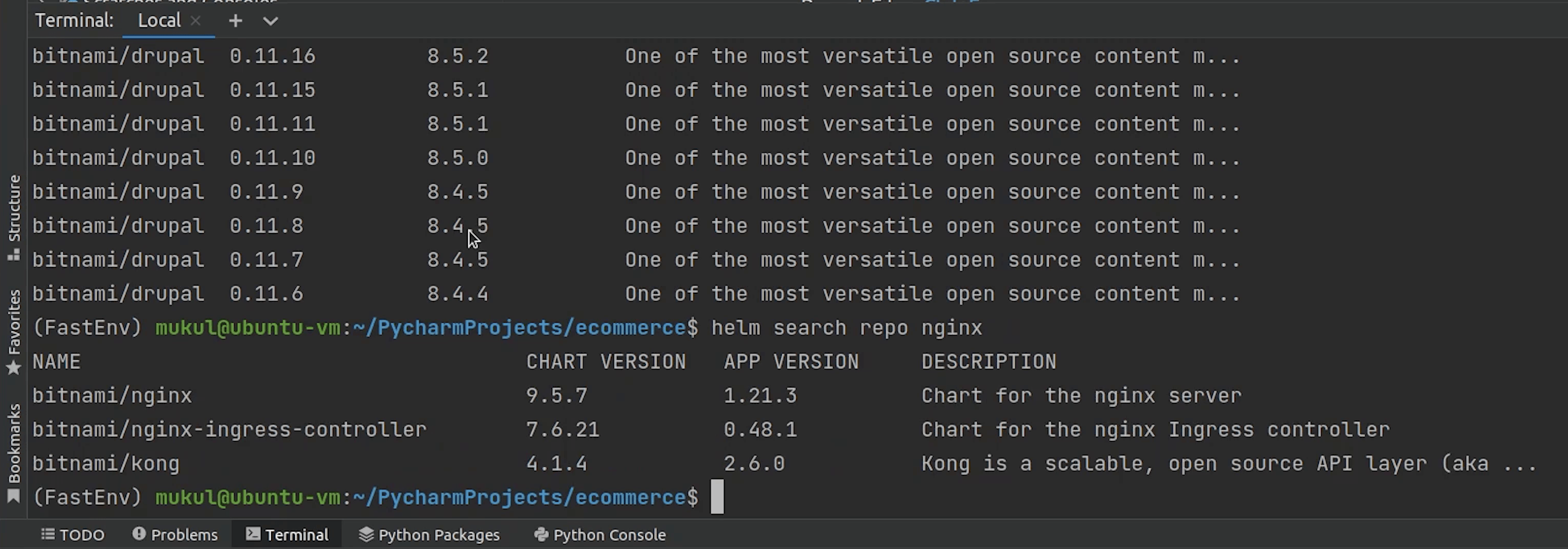Click drupal chart version 0.11.16
The image size is (1568, 549).
pos(273,57)
